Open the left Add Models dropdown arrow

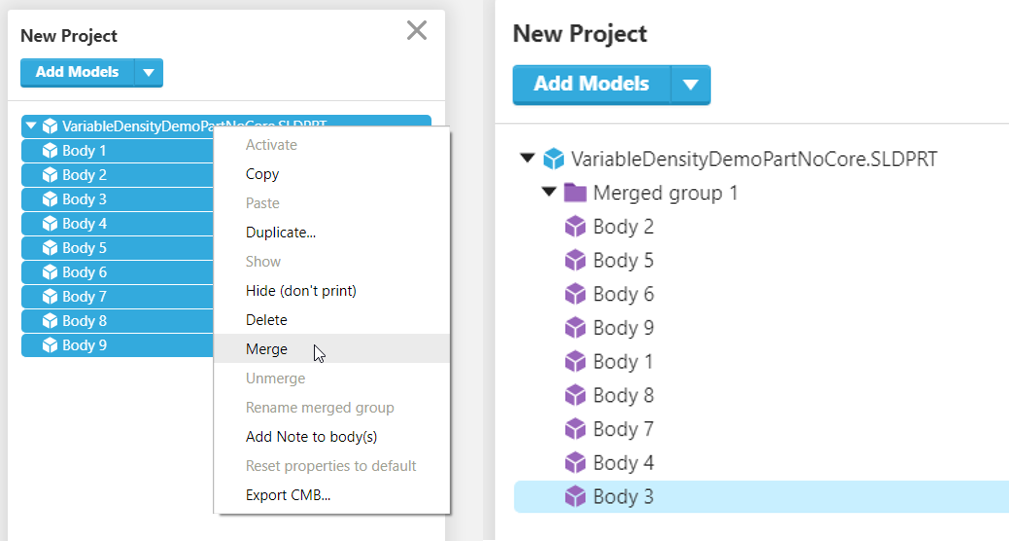coord(149,72)
